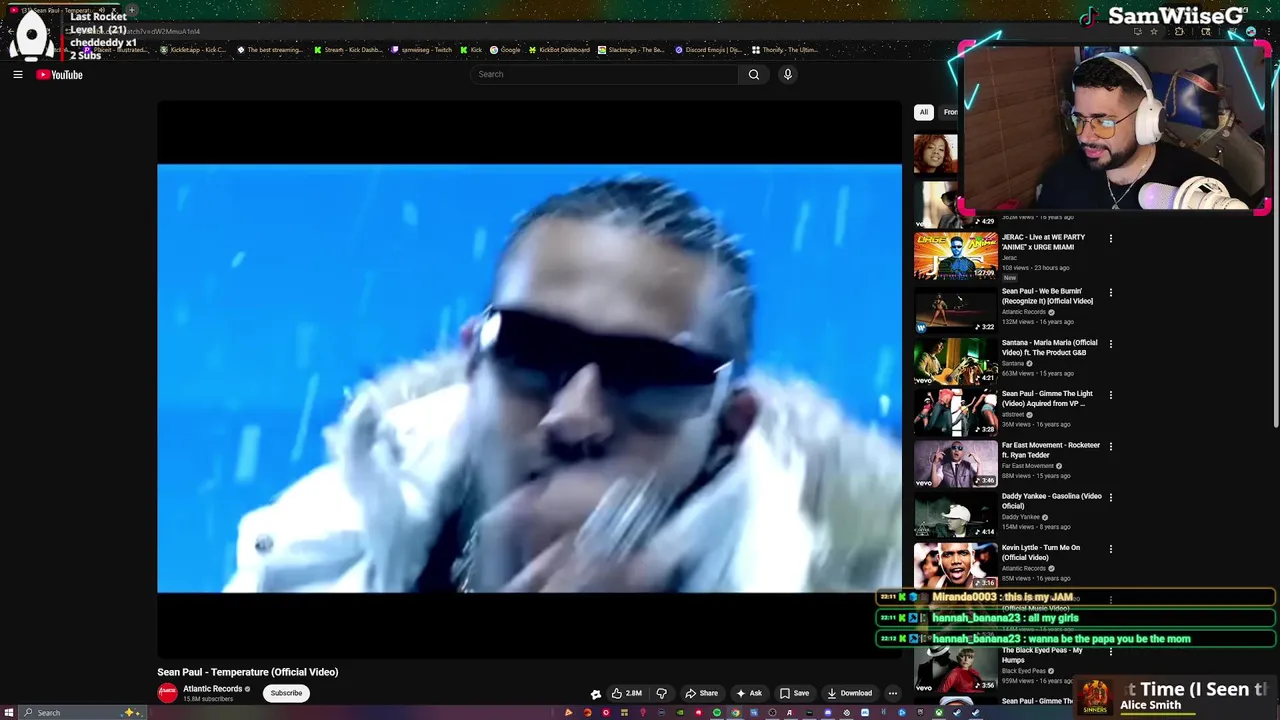
Task: Select the All filter chip in suggestions
Action: 924,112
